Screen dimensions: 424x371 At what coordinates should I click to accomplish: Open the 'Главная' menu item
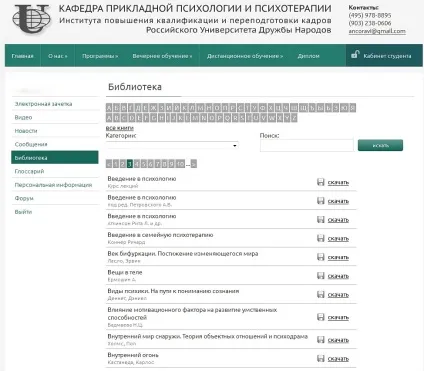[x=23, y=56]
